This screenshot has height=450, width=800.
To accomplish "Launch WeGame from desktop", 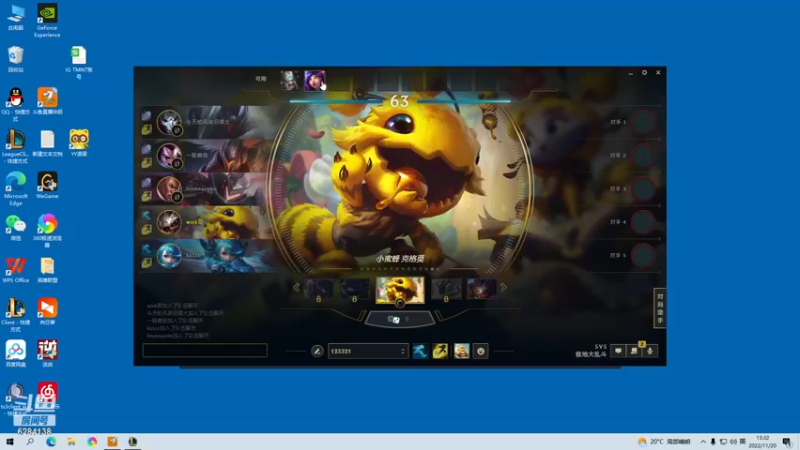I will click(47, 185).
